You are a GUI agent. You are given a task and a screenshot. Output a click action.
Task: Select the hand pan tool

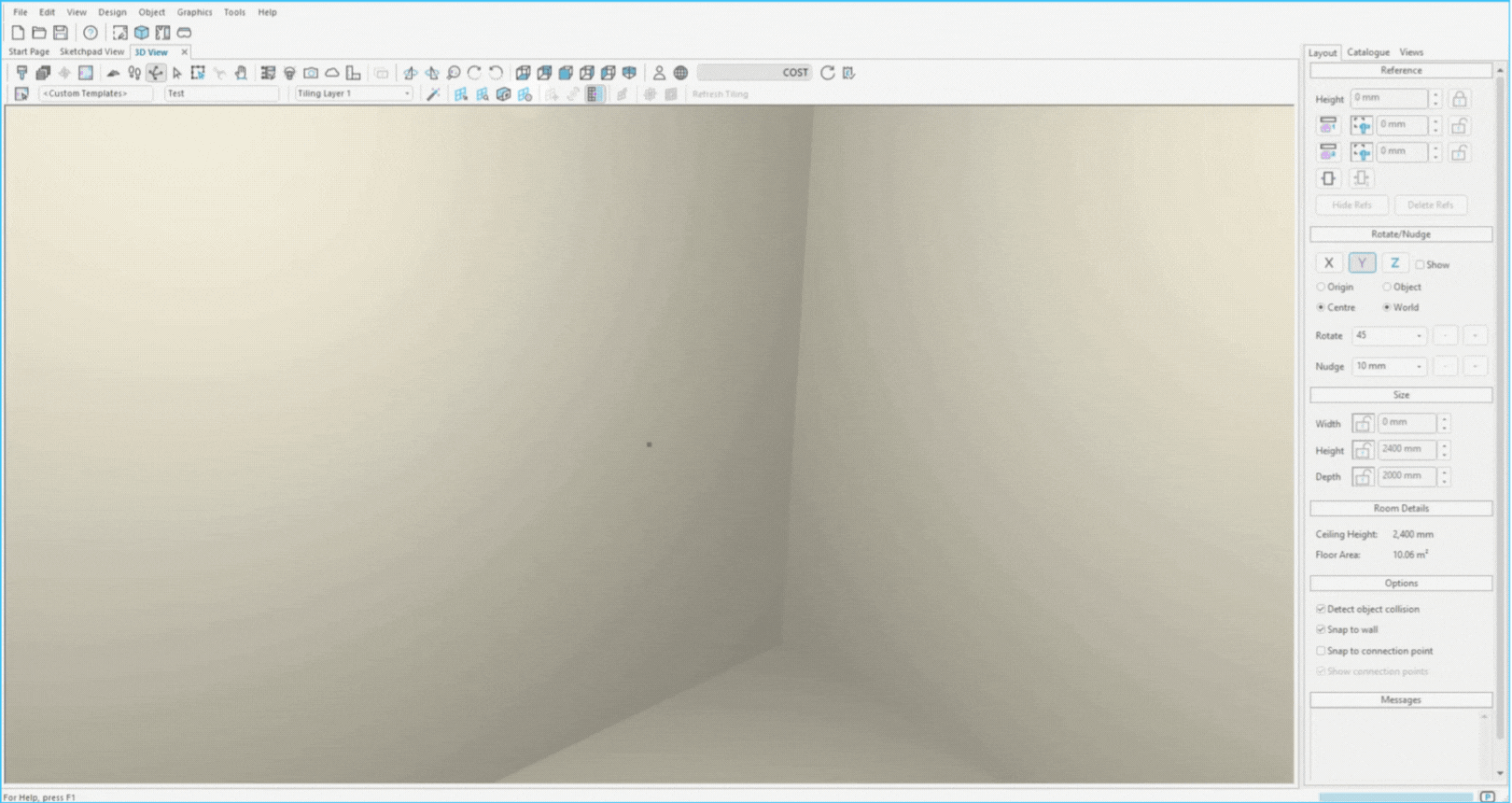241,73
